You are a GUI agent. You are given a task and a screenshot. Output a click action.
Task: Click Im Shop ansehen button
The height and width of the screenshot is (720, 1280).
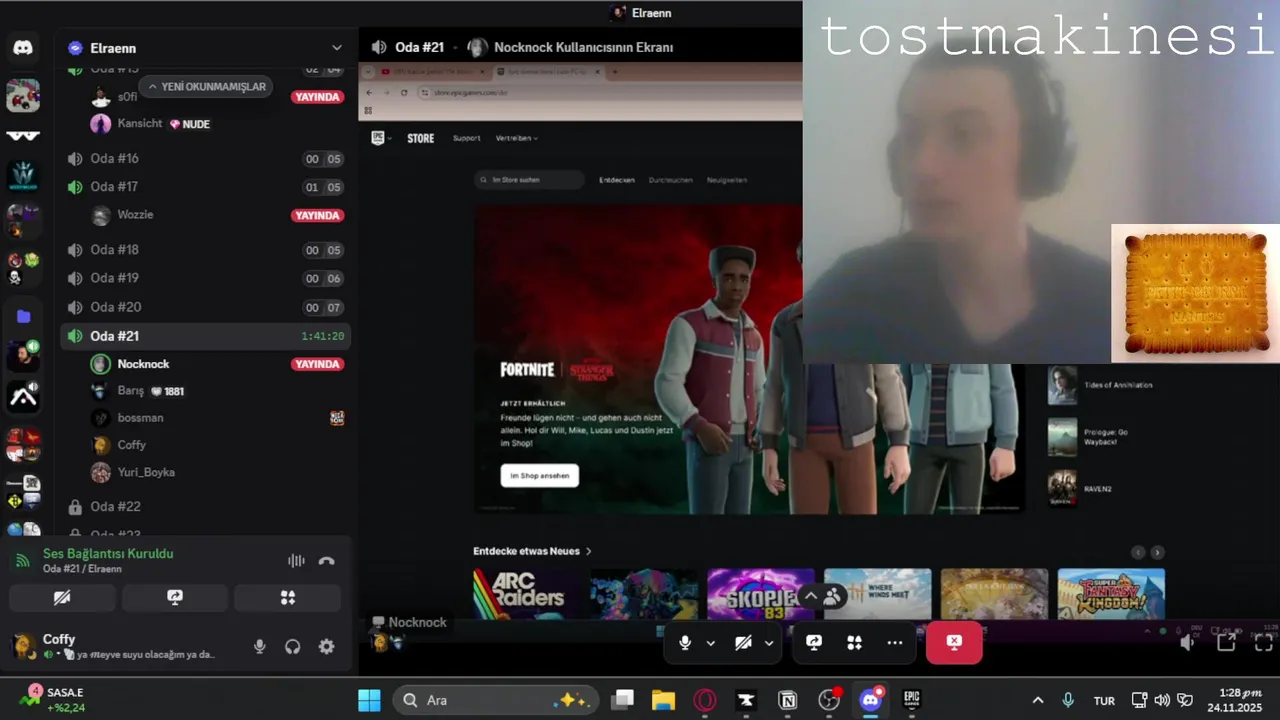coord(539,476)
